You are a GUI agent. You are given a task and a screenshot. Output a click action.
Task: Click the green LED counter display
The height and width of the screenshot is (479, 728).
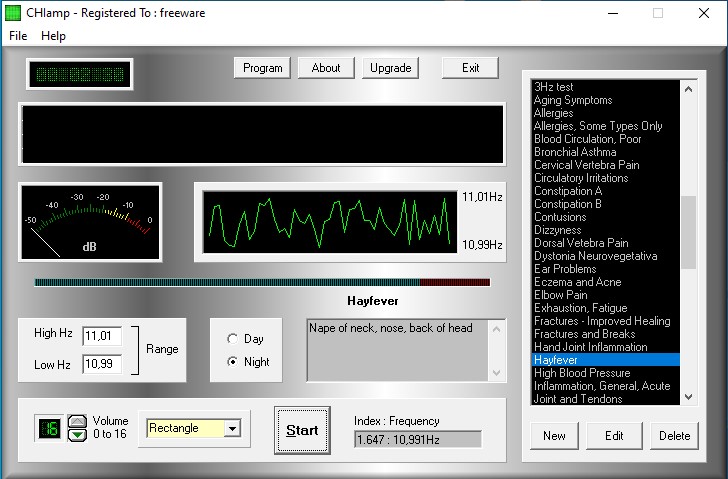tap(80, 73)
